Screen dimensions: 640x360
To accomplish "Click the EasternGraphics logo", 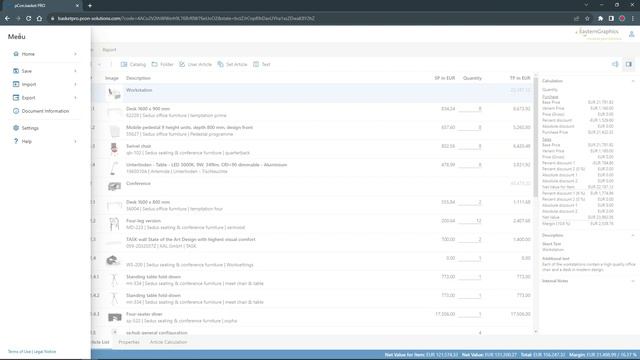I will pyautogui.click(x=598, y=33).
